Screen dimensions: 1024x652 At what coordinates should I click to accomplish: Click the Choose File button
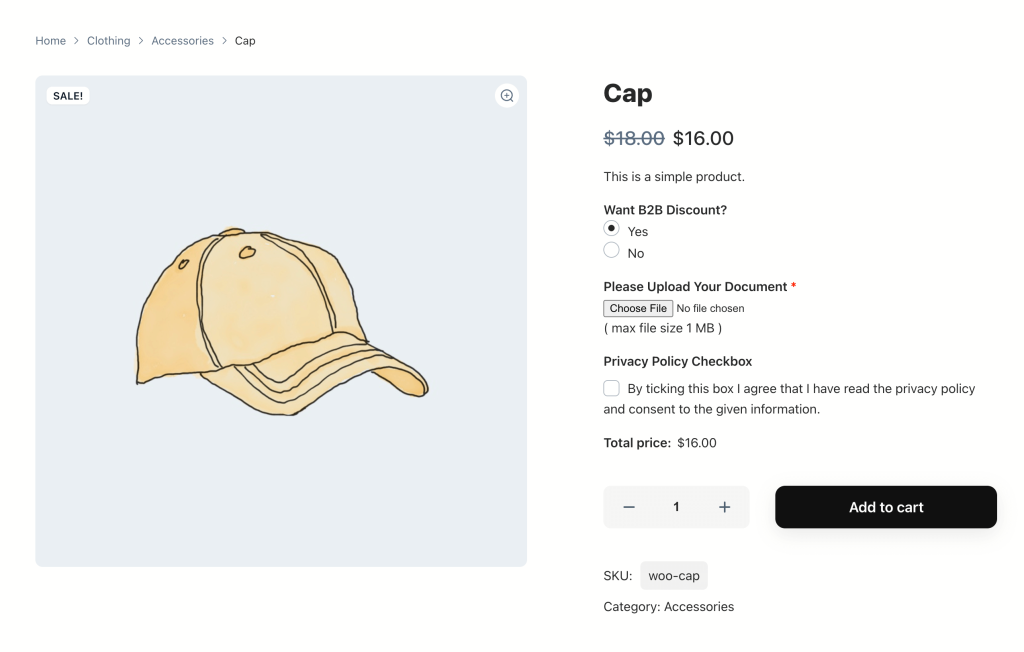tap(638, 308)
